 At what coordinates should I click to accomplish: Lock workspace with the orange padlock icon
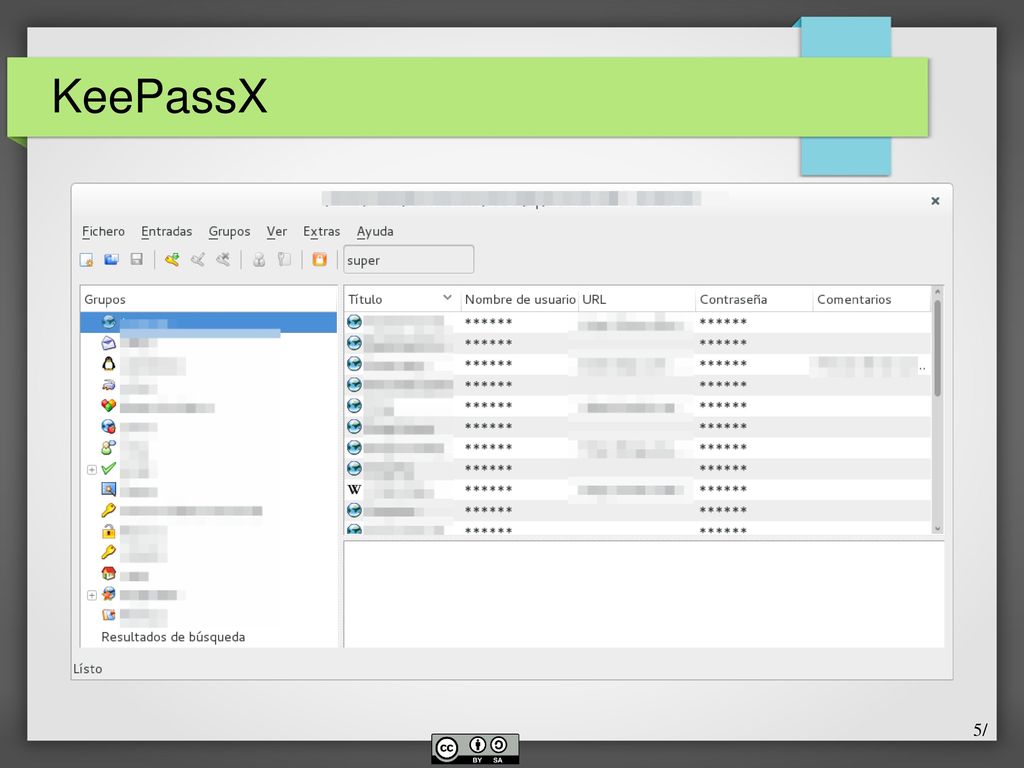[x=319, y=260]
